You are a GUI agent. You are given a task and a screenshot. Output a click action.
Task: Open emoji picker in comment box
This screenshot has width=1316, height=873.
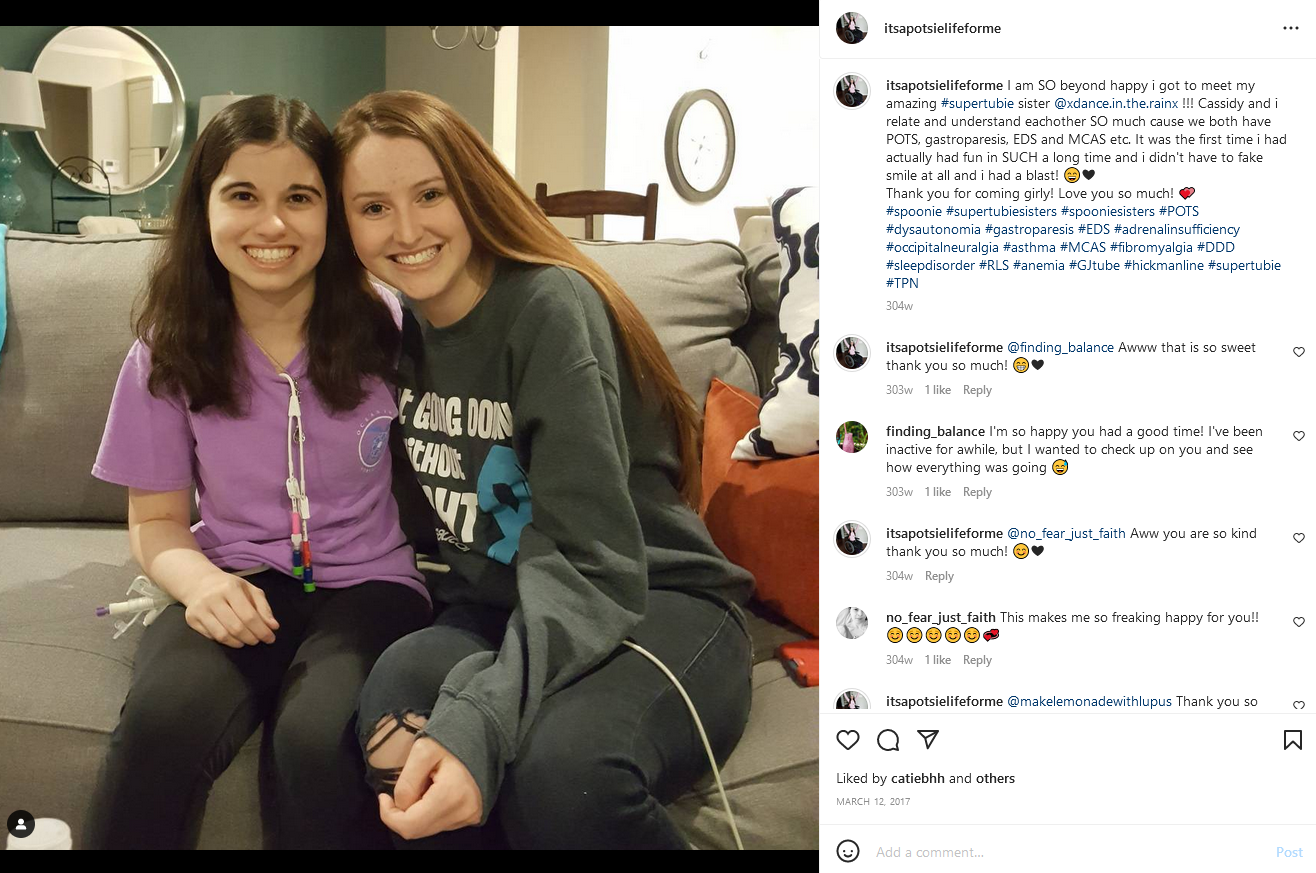pos(848,852)
